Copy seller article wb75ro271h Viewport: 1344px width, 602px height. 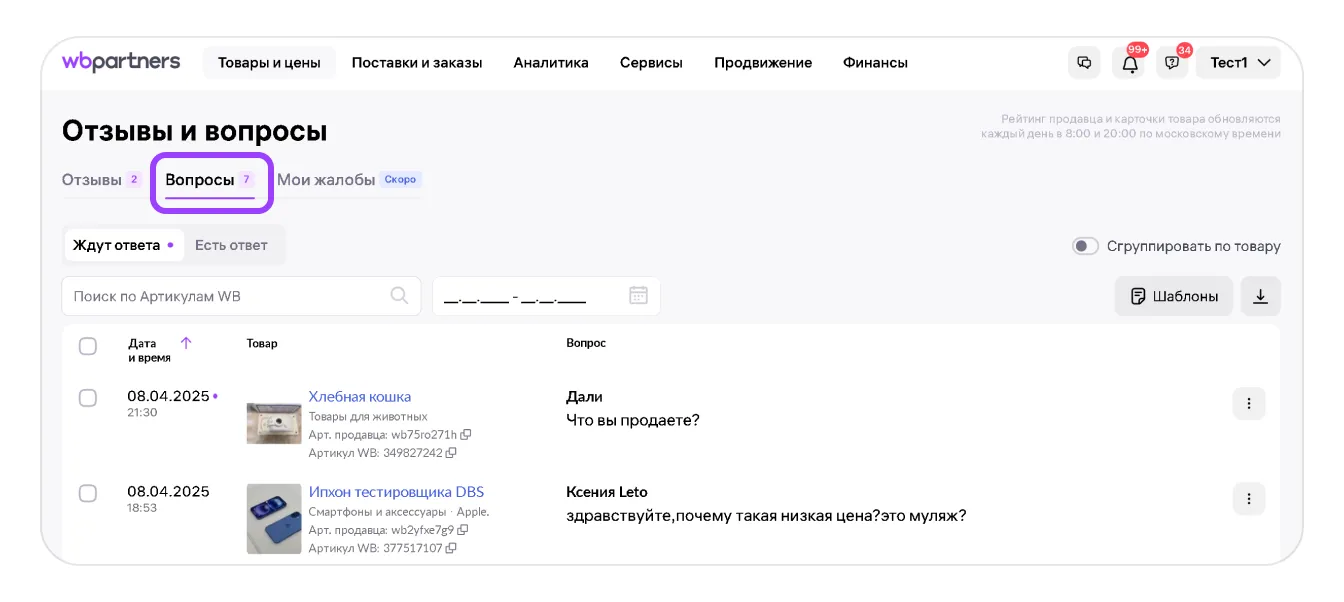coord(466,435)
